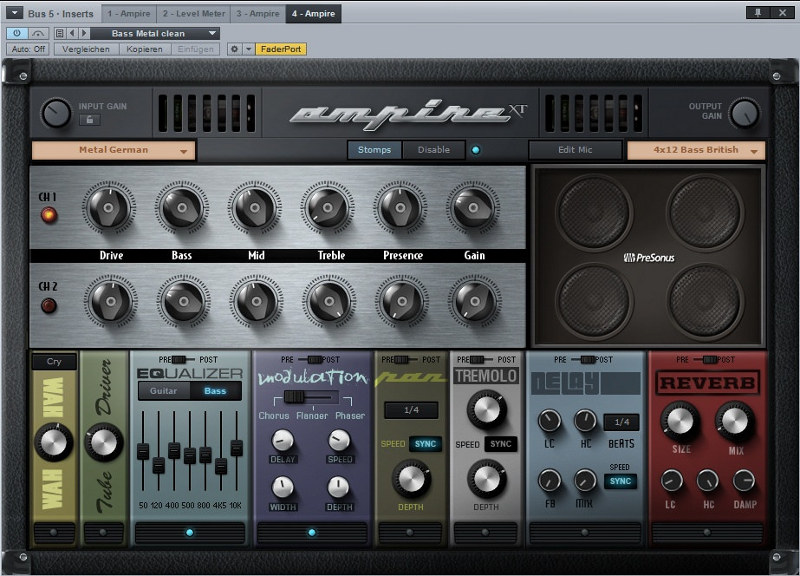Viewport: 800px width, 576px height.
Task: Enable Tremolo speed SYNC
Action: (501, 444)
